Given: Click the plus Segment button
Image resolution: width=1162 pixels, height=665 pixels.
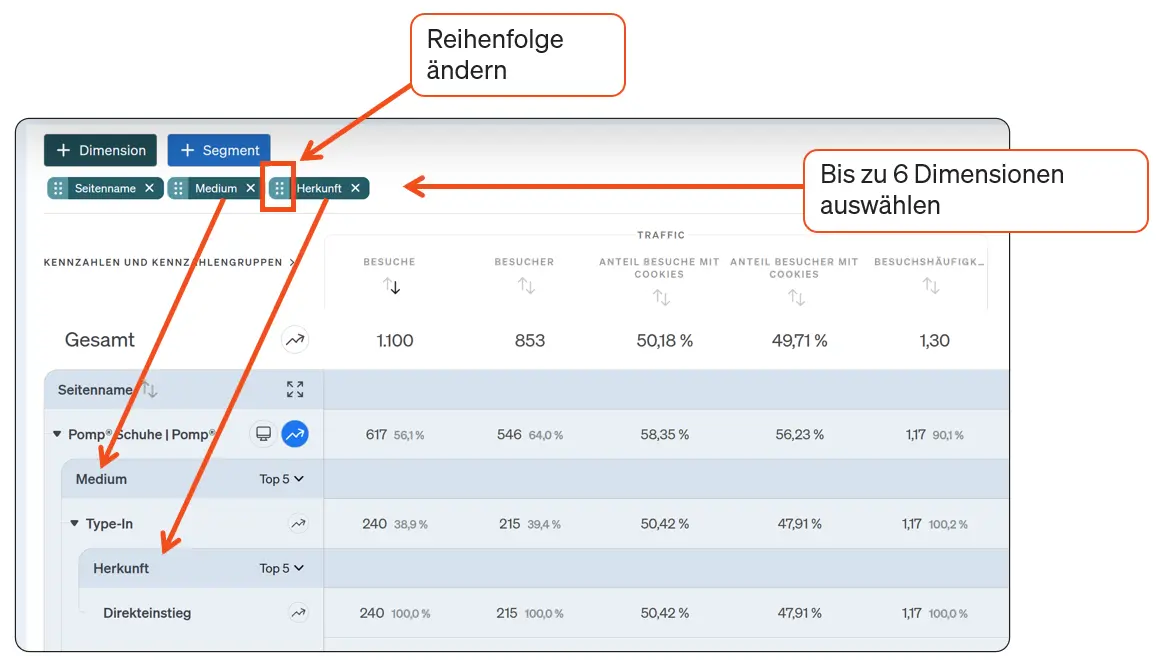Looking at the screenshot, I should [219, 150].
